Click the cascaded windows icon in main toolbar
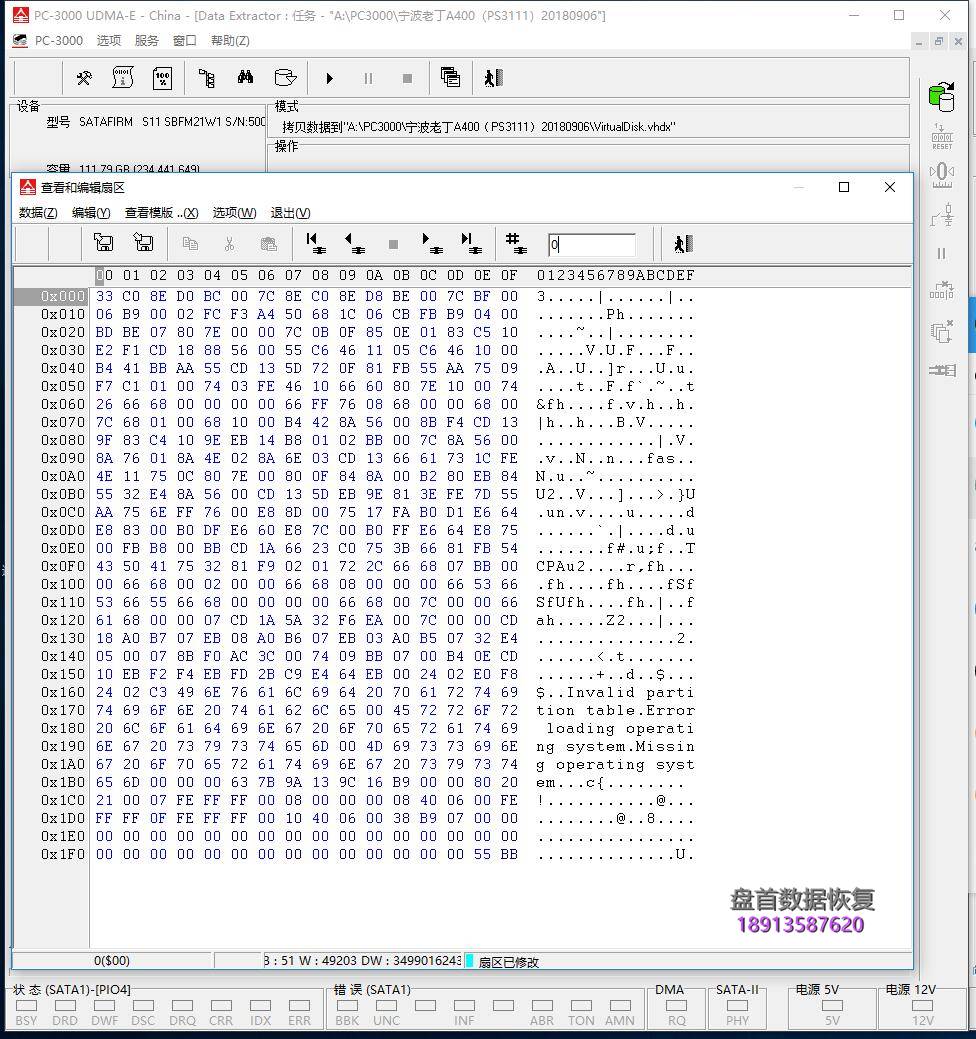This screenshot has width=976, height=1039. [x=450, y=78]
